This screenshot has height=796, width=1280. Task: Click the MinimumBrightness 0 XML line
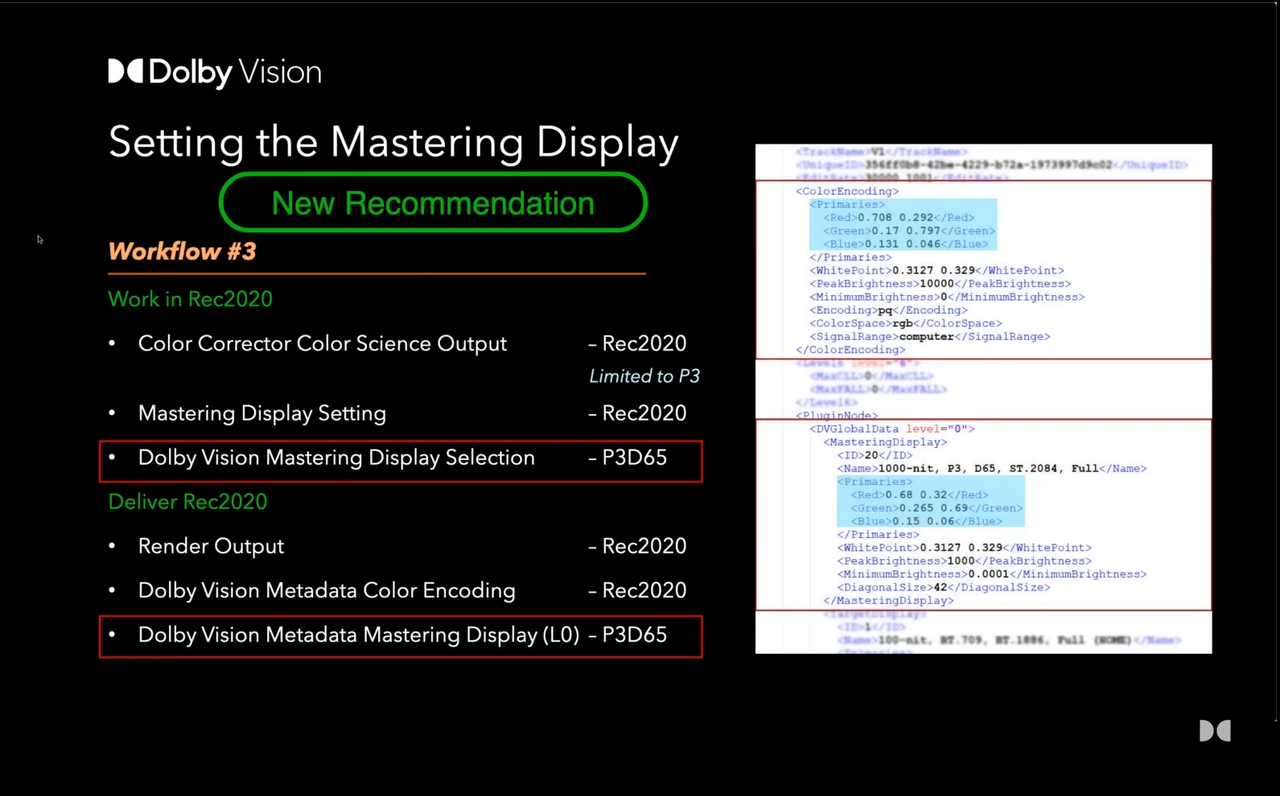(x=947, y=297)
